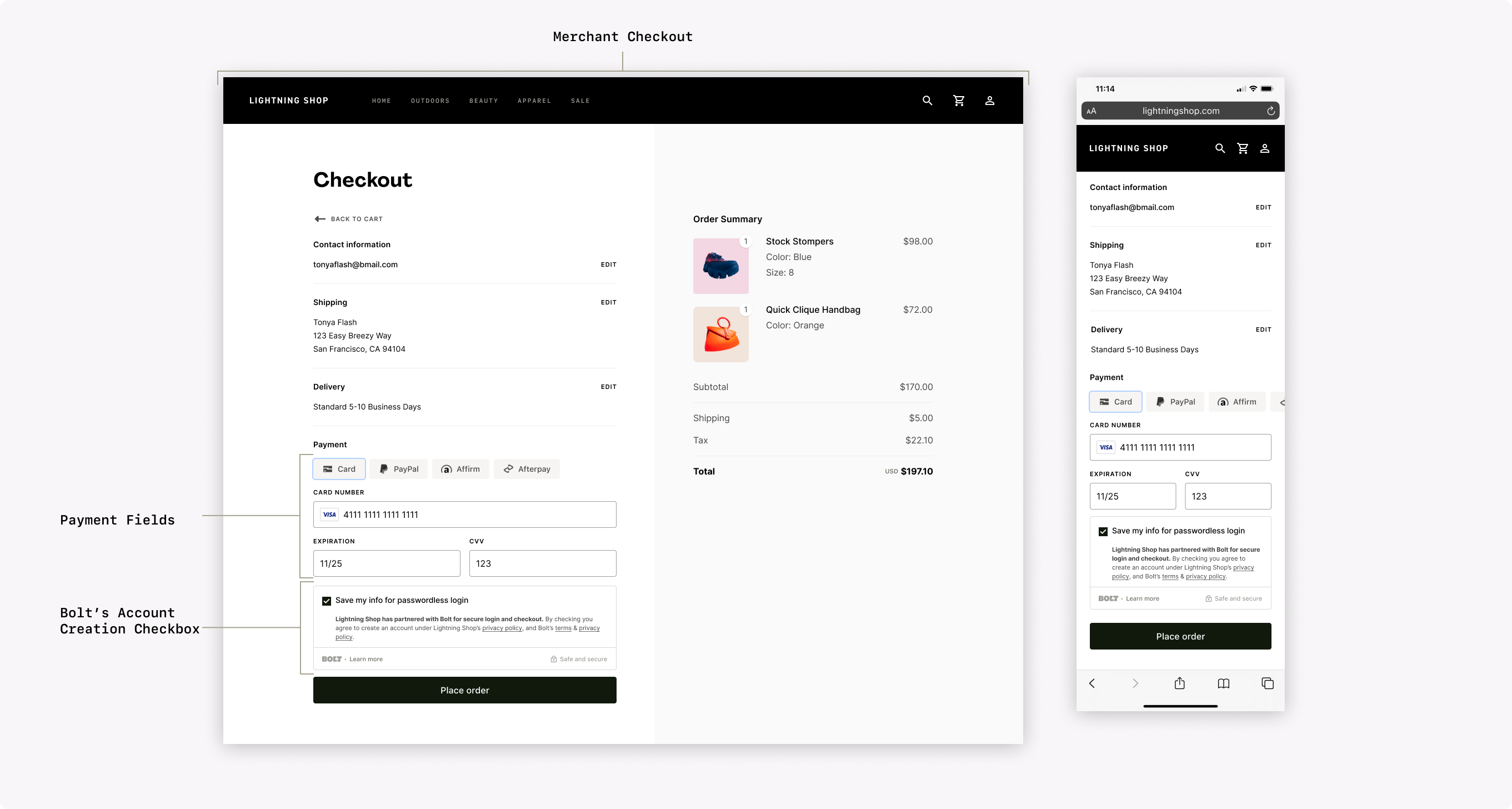Screen dimensions: 1512x809
Task: Select Affirm payment method on mobile
Action: (1237, 402)
